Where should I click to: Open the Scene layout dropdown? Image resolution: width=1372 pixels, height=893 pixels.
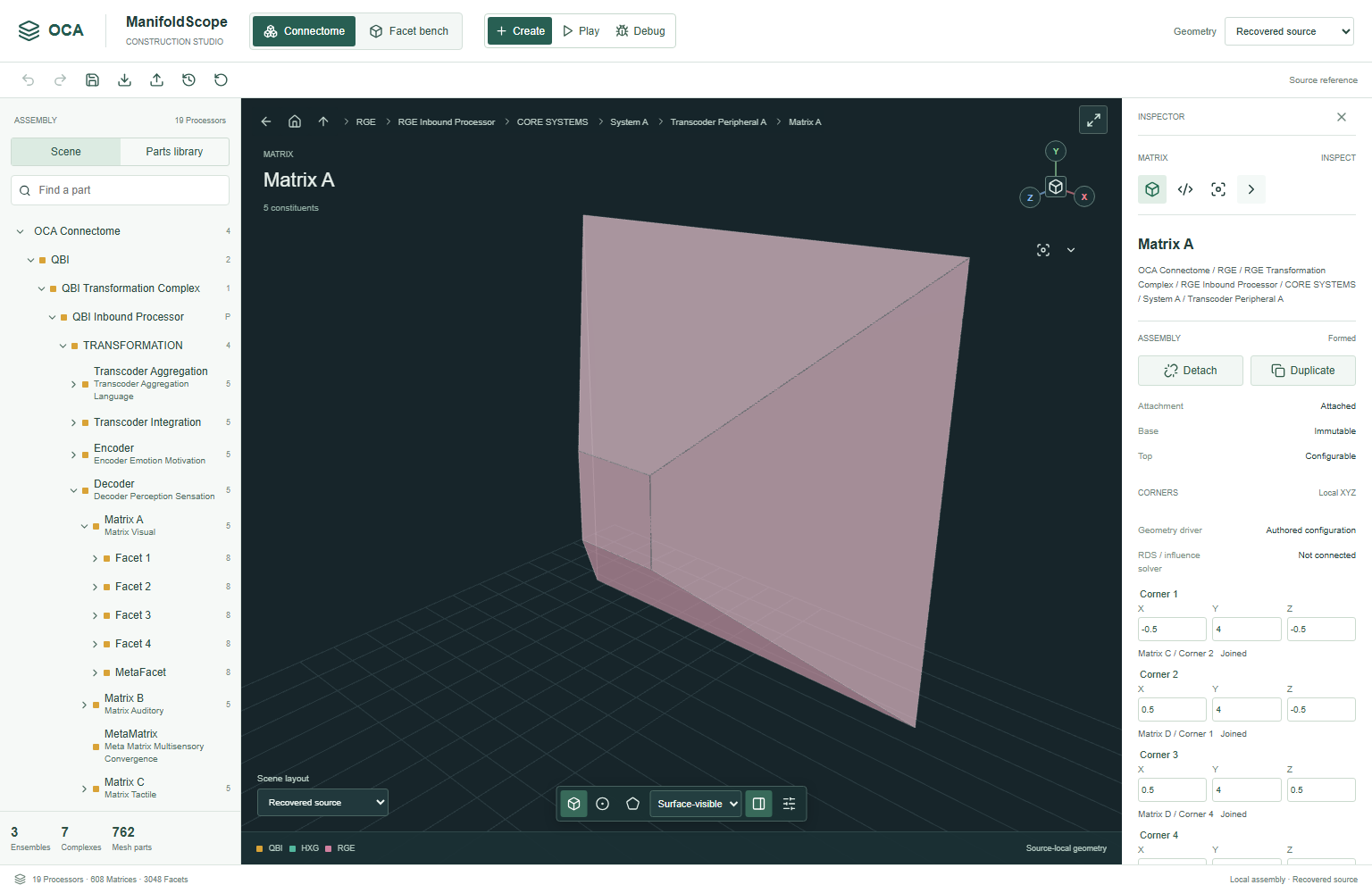coord(322,802)
